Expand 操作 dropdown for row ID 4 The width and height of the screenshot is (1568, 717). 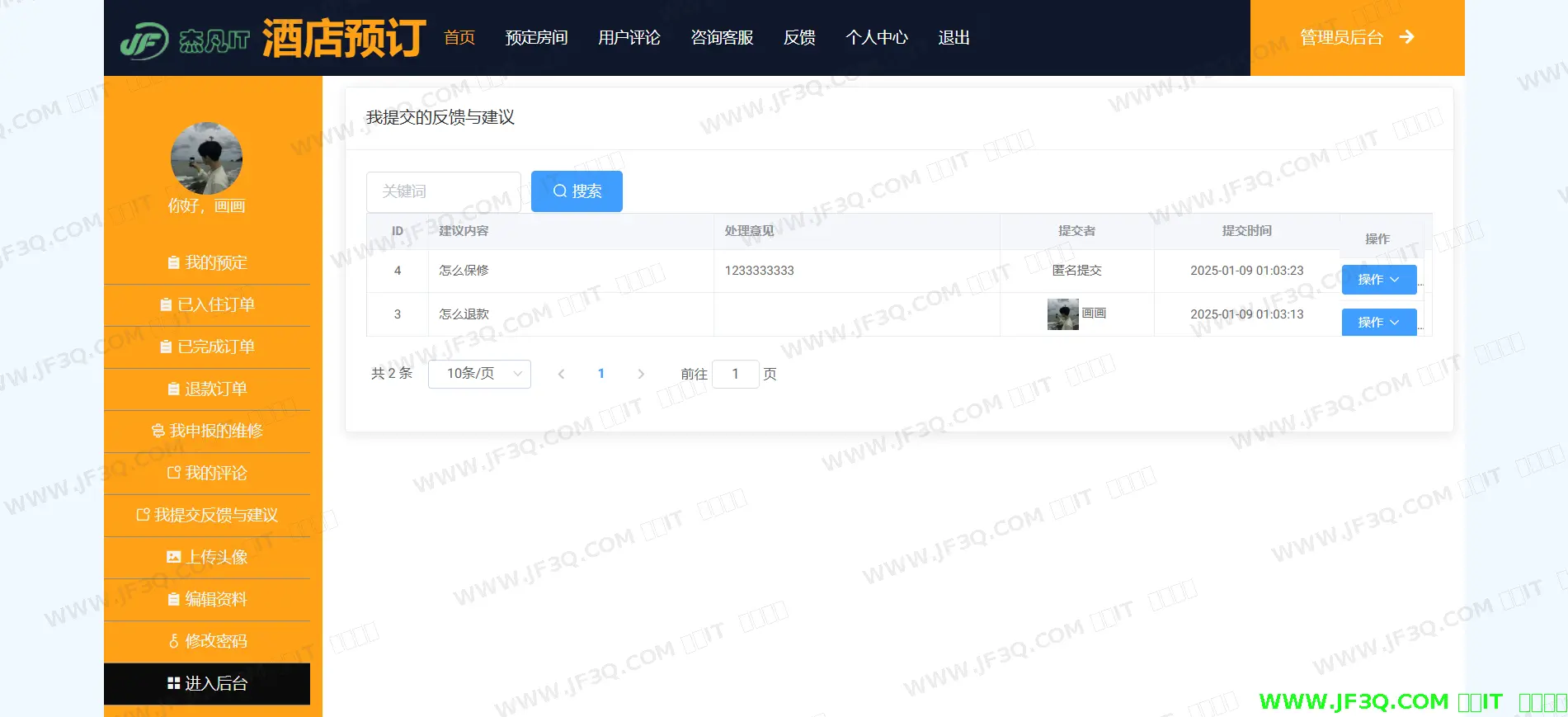(x=1378, y=280)
